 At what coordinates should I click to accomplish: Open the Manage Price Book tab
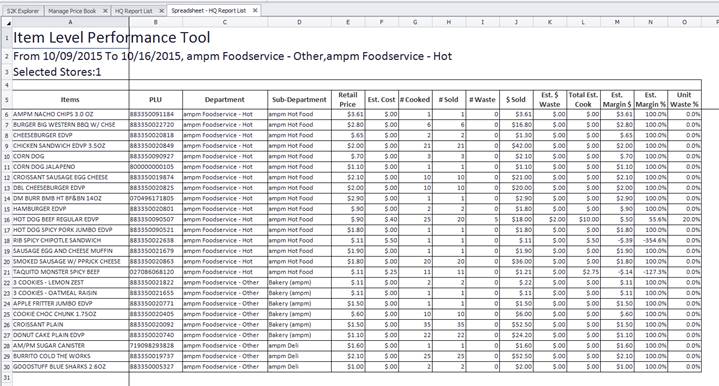pos(72,11)
